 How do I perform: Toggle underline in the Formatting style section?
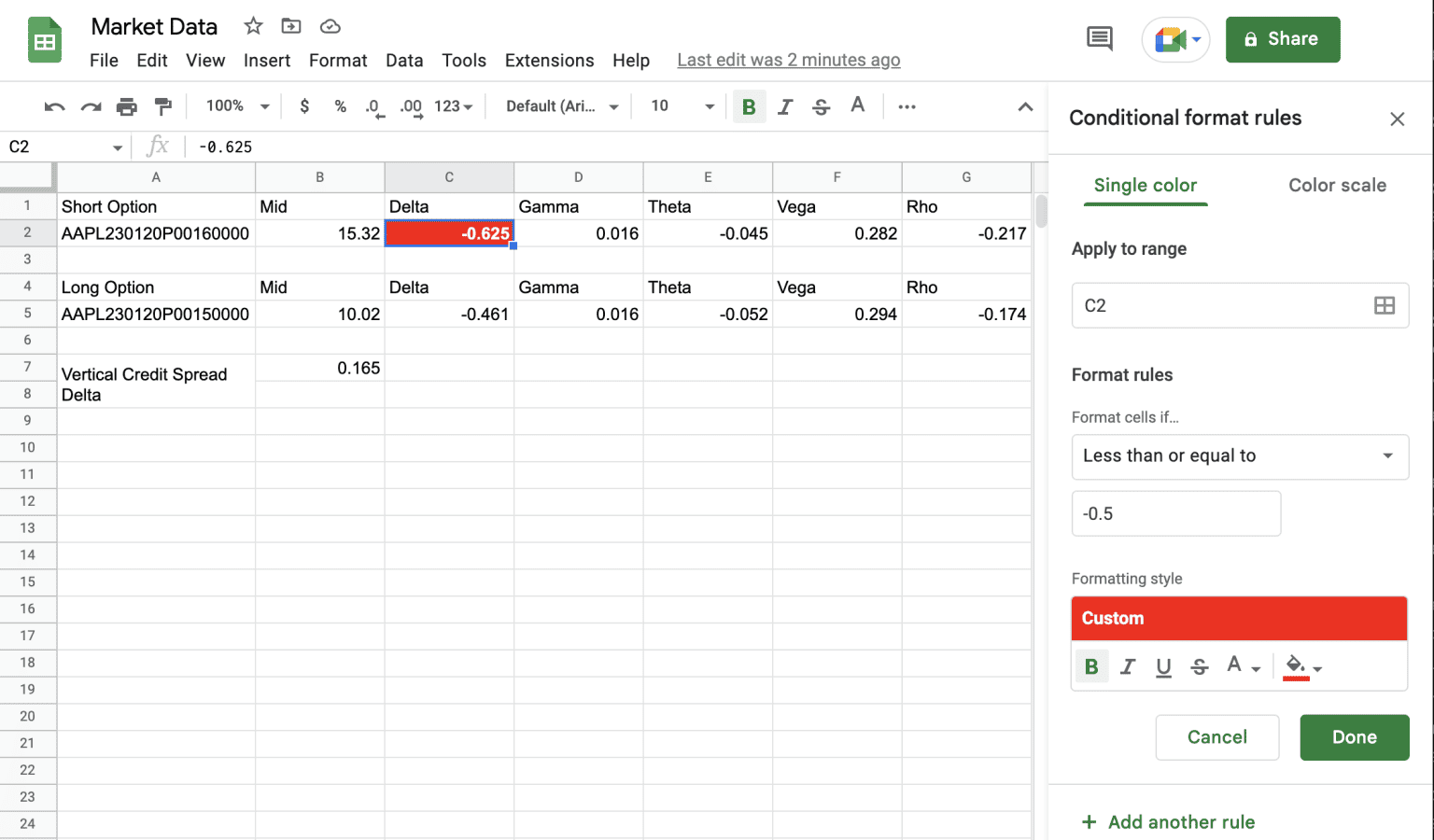(x=1163, y=665)
